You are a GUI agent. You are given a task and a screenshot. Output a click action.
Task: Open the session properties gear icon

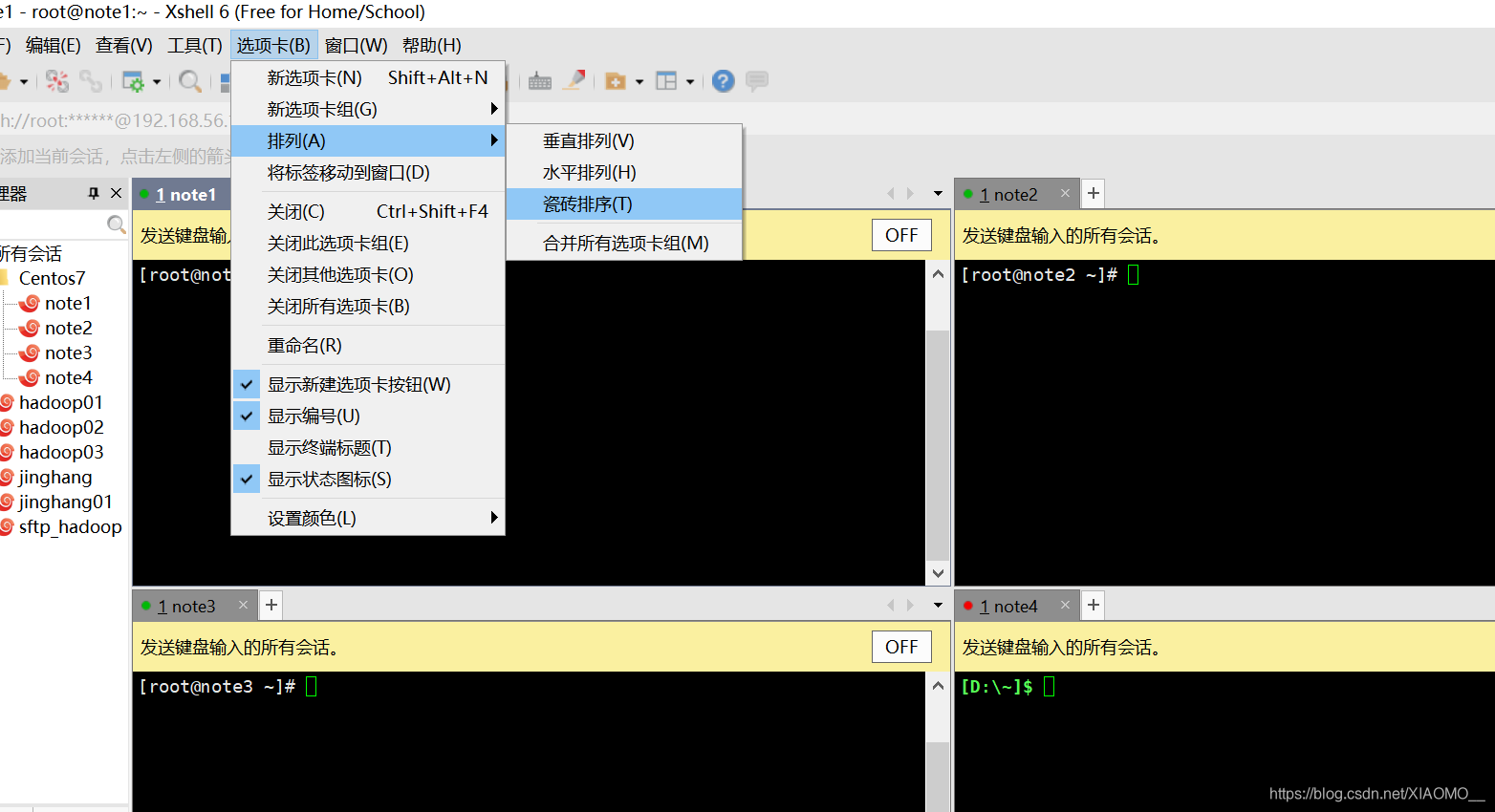133,81
